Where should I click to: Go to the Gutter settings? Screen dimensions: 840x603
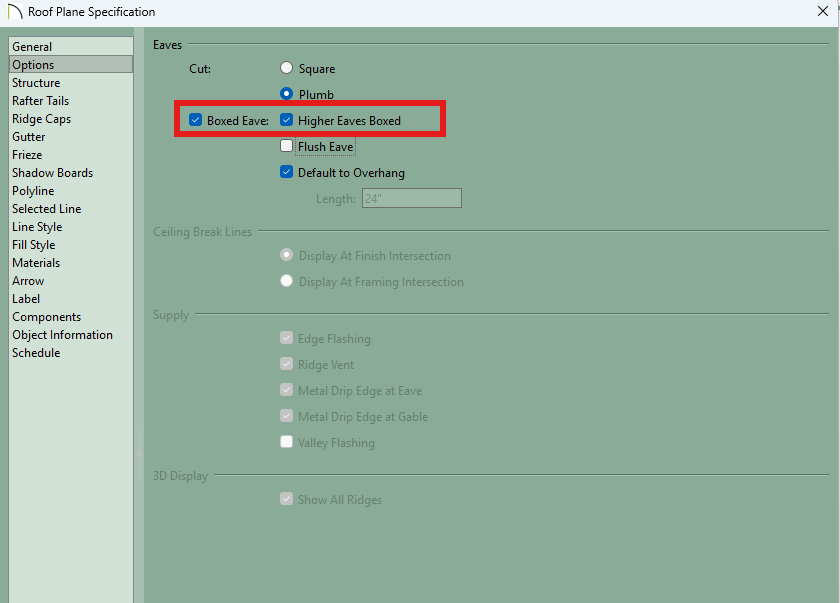pos(29,137)
